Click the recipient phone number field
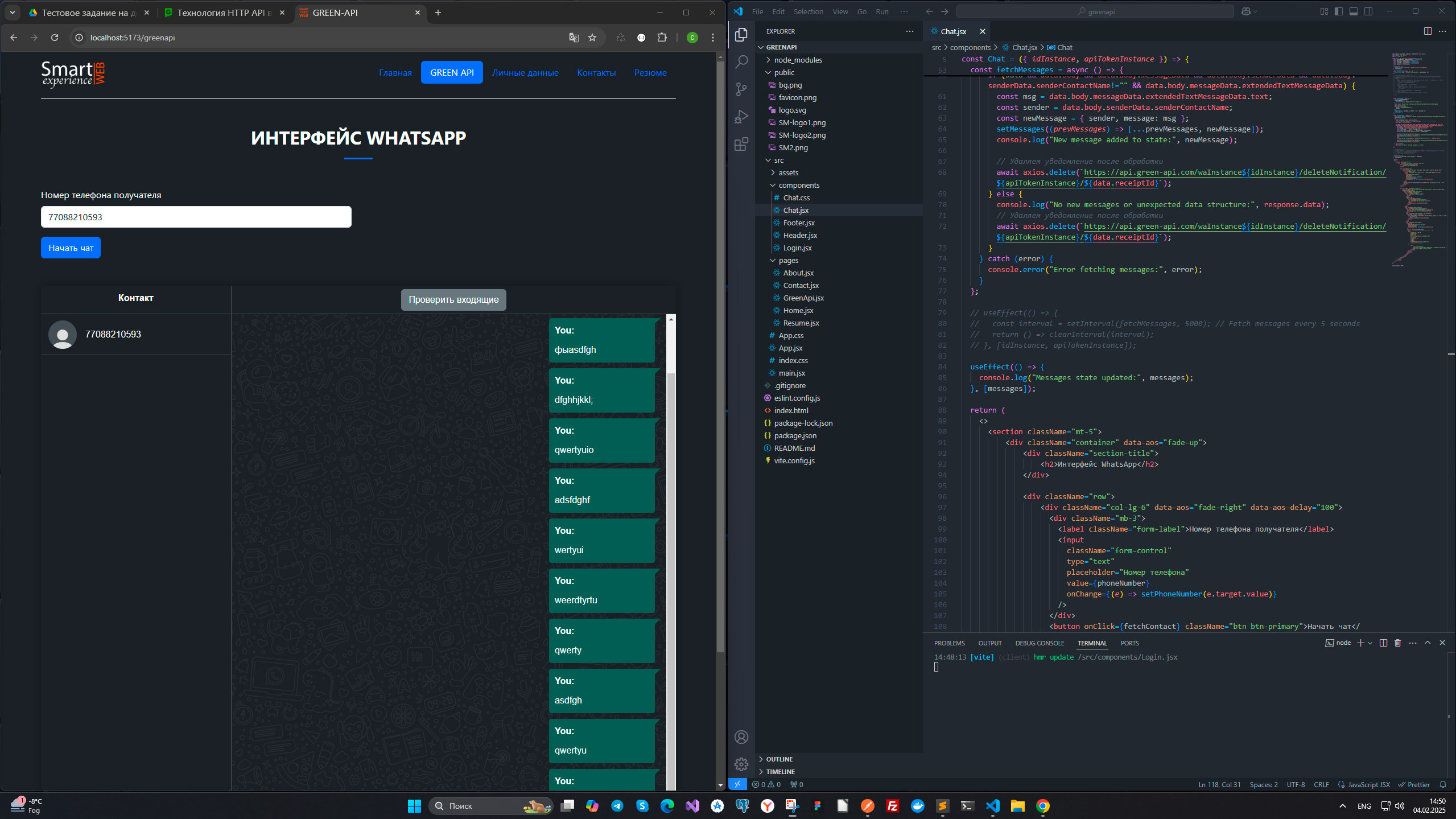The image size is (1456, 819). (x=196, y=217)
